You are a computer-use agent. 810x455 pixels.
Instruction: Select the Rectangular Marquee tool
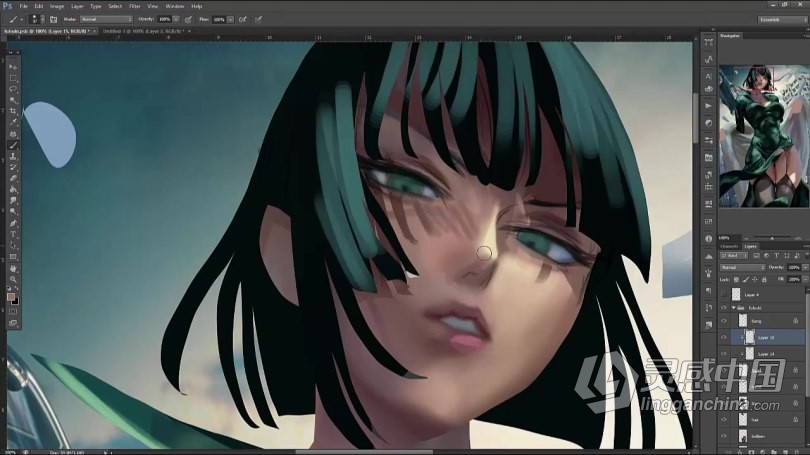pos(13,78)
